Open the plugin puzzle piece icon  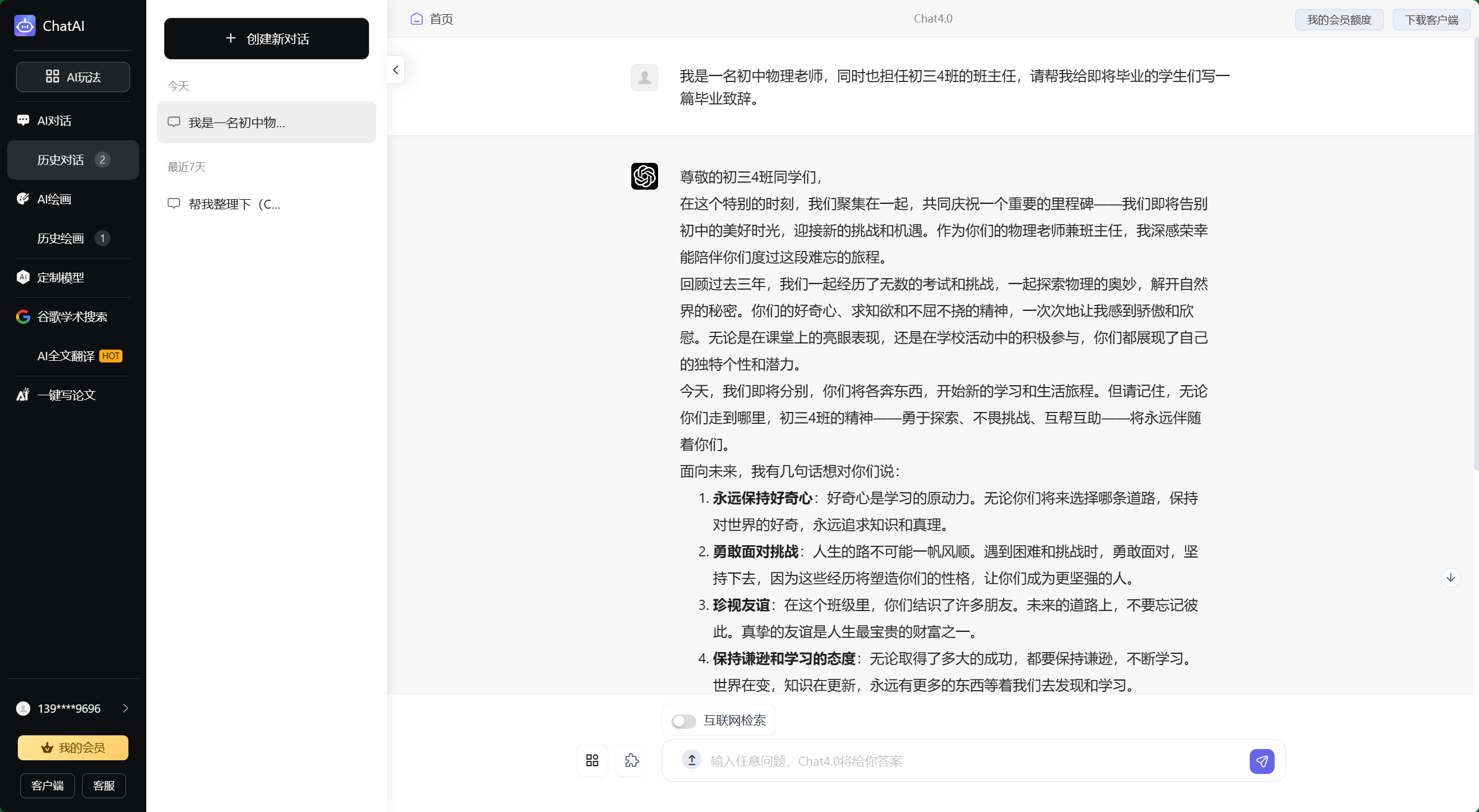631,760
